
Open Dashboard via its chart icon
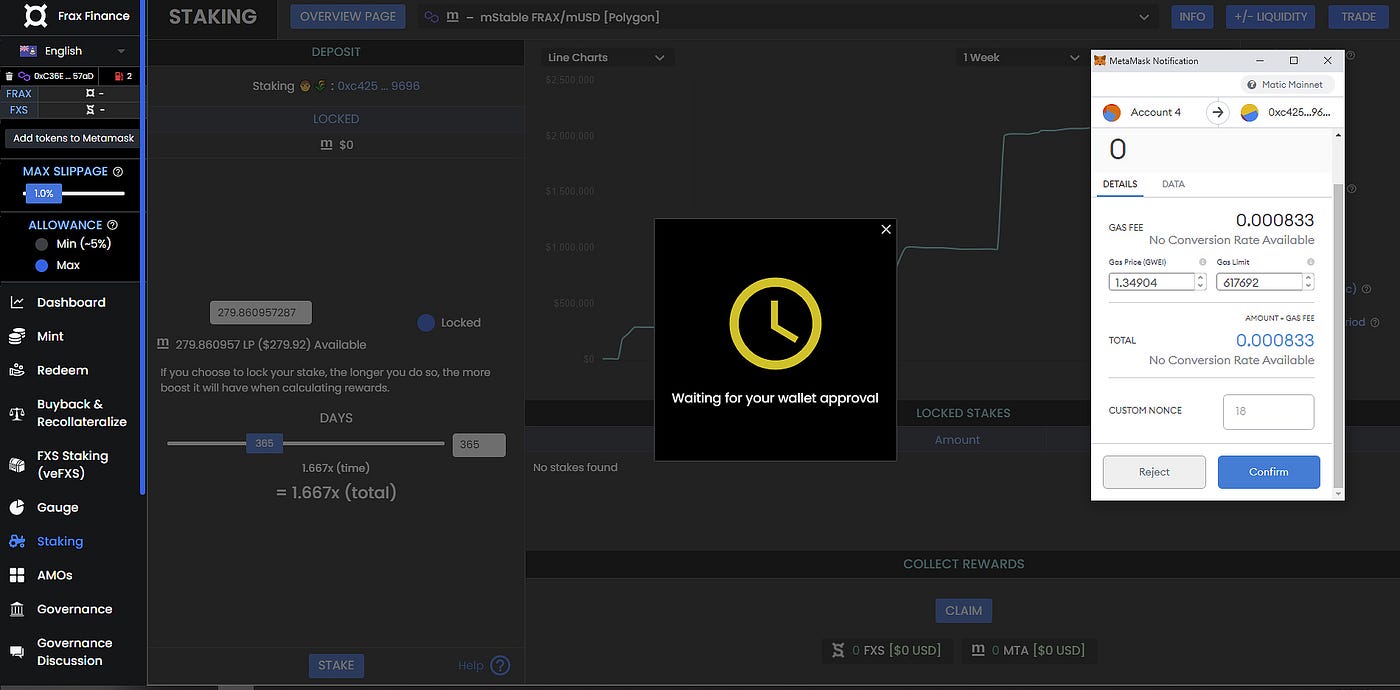pyautogui.click(x=17, y=303)
